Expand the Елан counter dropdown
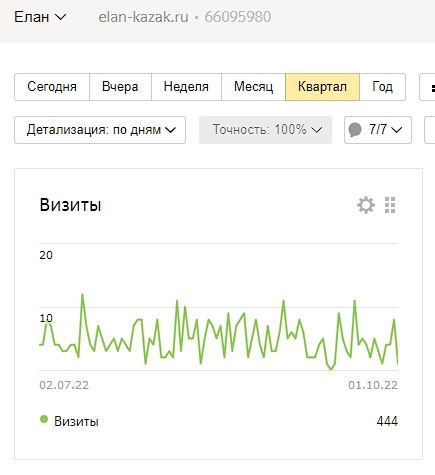This screenshot has height=475, width=435. (x=40, y=17)
